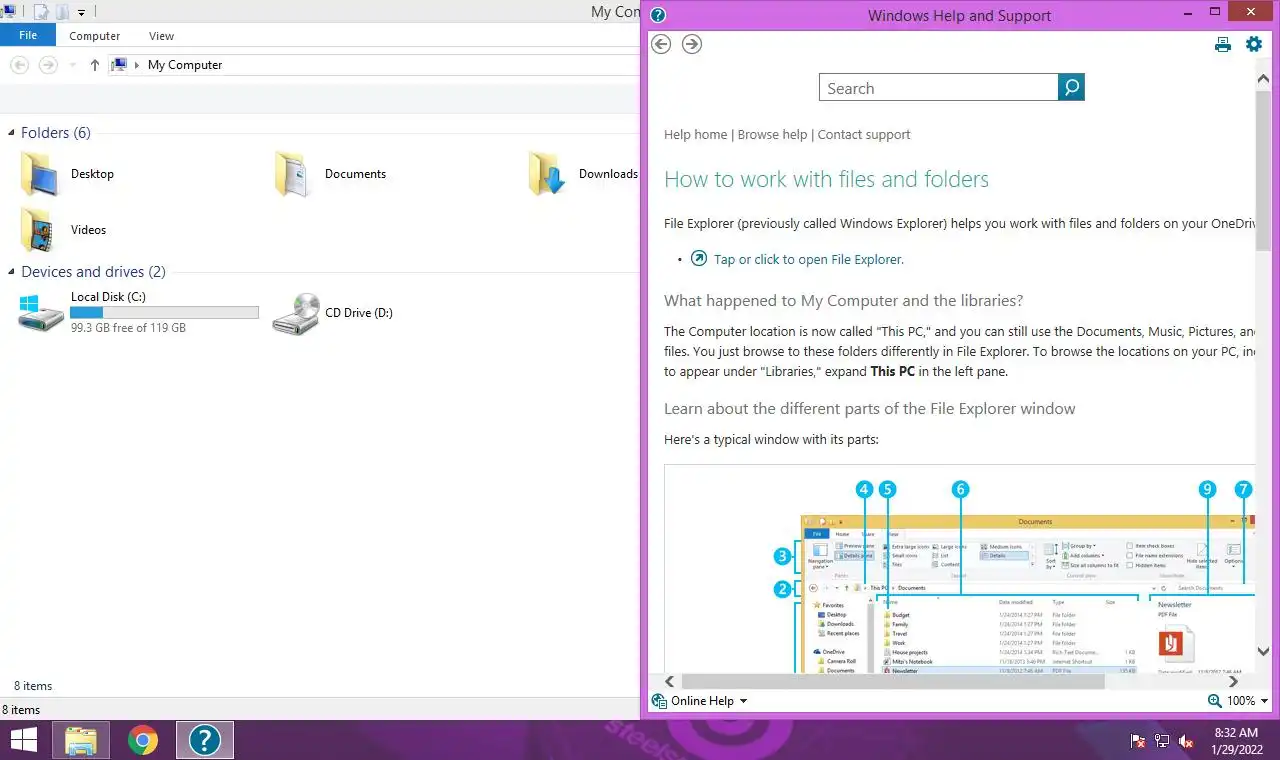Click the help vertical scrollbar thumb
Screen dimensions: 1280x760
click(1263, 170)
